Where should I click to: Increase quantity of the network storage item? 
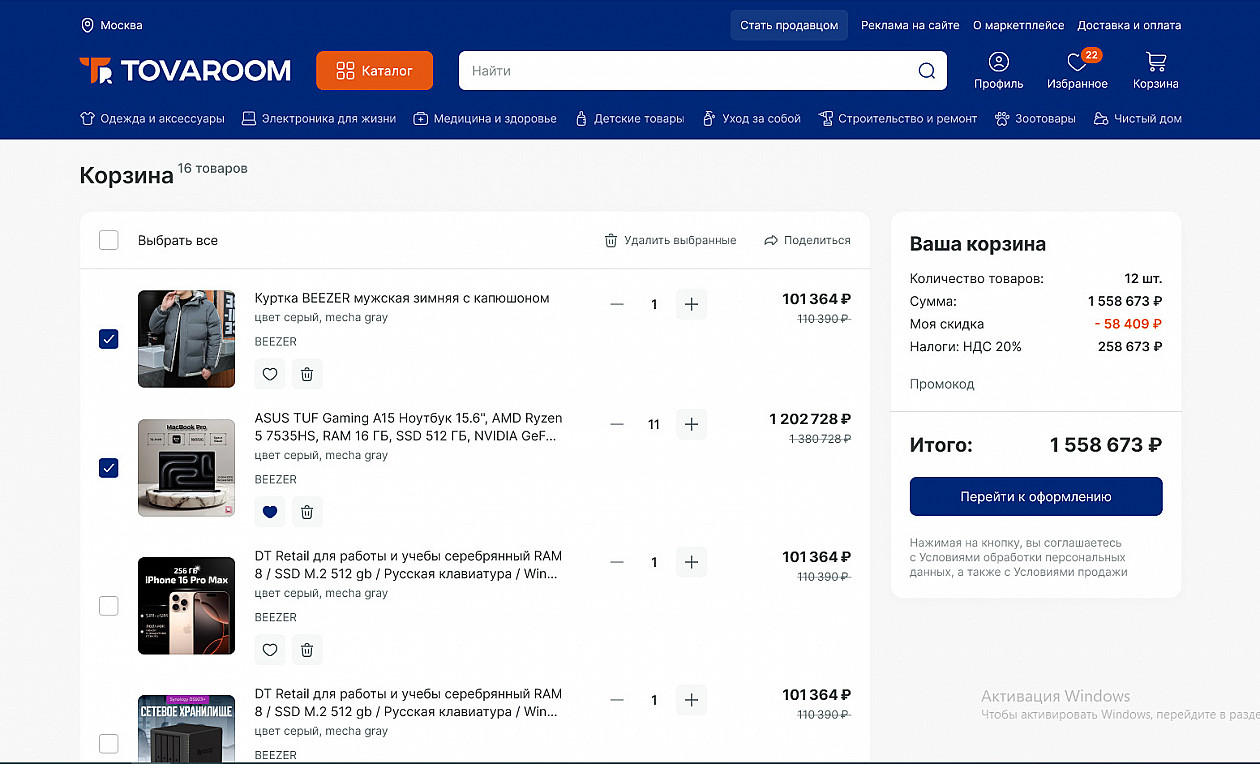691,700
